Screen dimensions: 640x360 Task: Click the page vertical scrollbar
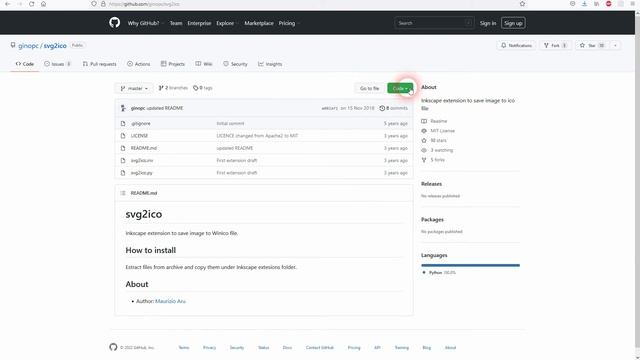(x=637, y=184)
